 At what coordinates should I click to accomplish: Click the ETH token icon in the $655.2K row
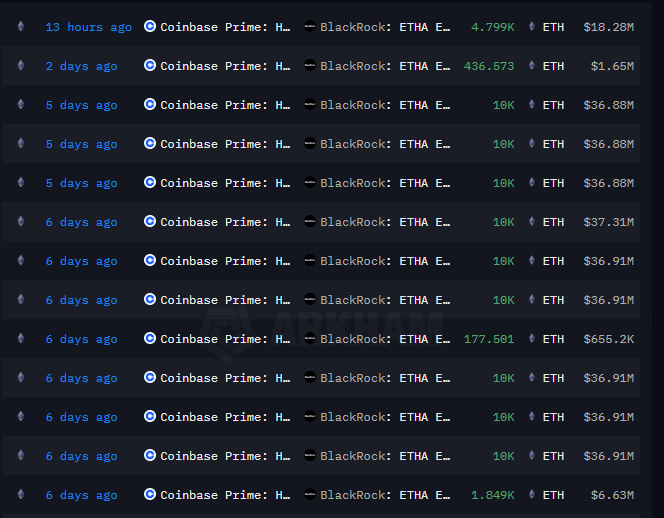pos(532,338)
